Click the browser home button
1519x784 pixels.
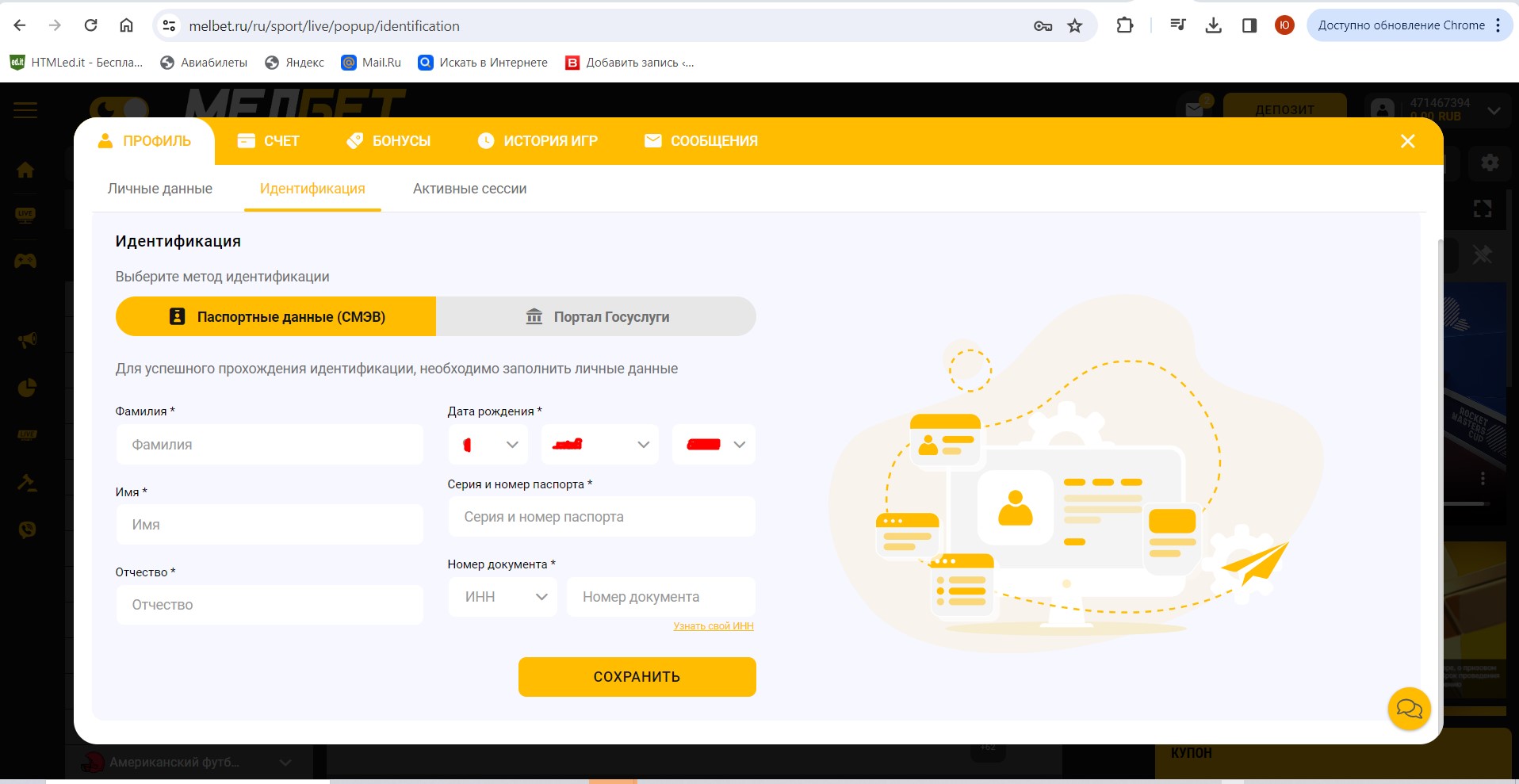(126, 26)
